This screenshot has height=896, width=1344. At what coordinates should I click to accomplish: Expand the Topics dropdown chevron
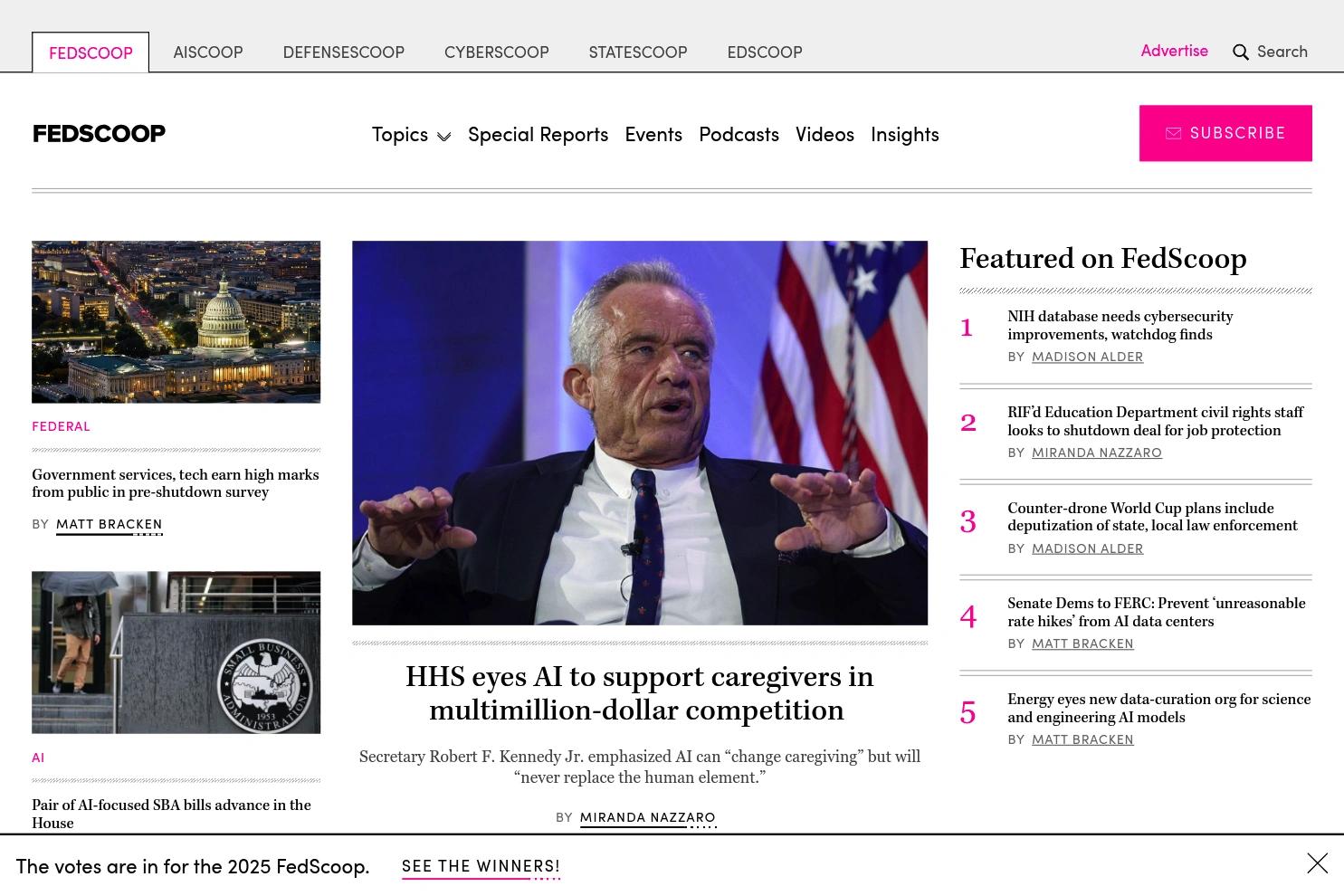(443, 137)
